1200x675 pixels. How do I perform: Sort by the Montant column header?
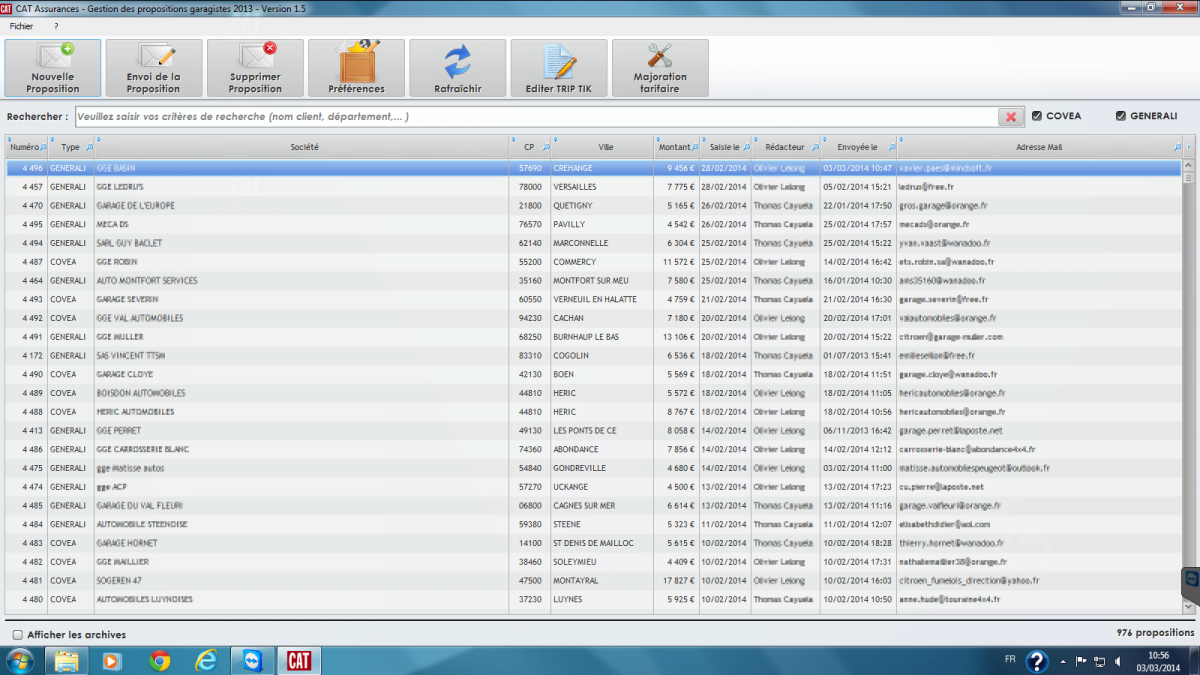tap(674, 147)
